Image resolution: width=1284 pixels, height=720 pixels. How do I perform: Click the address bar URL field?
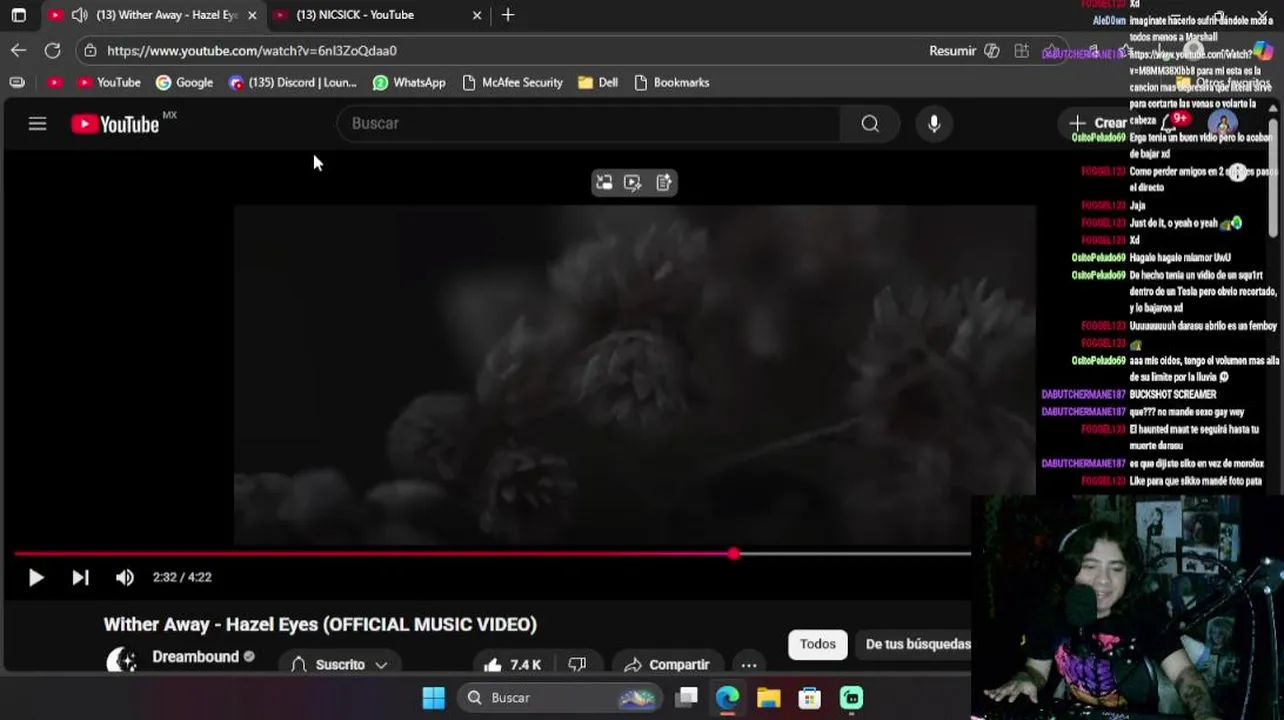point(500,50)
